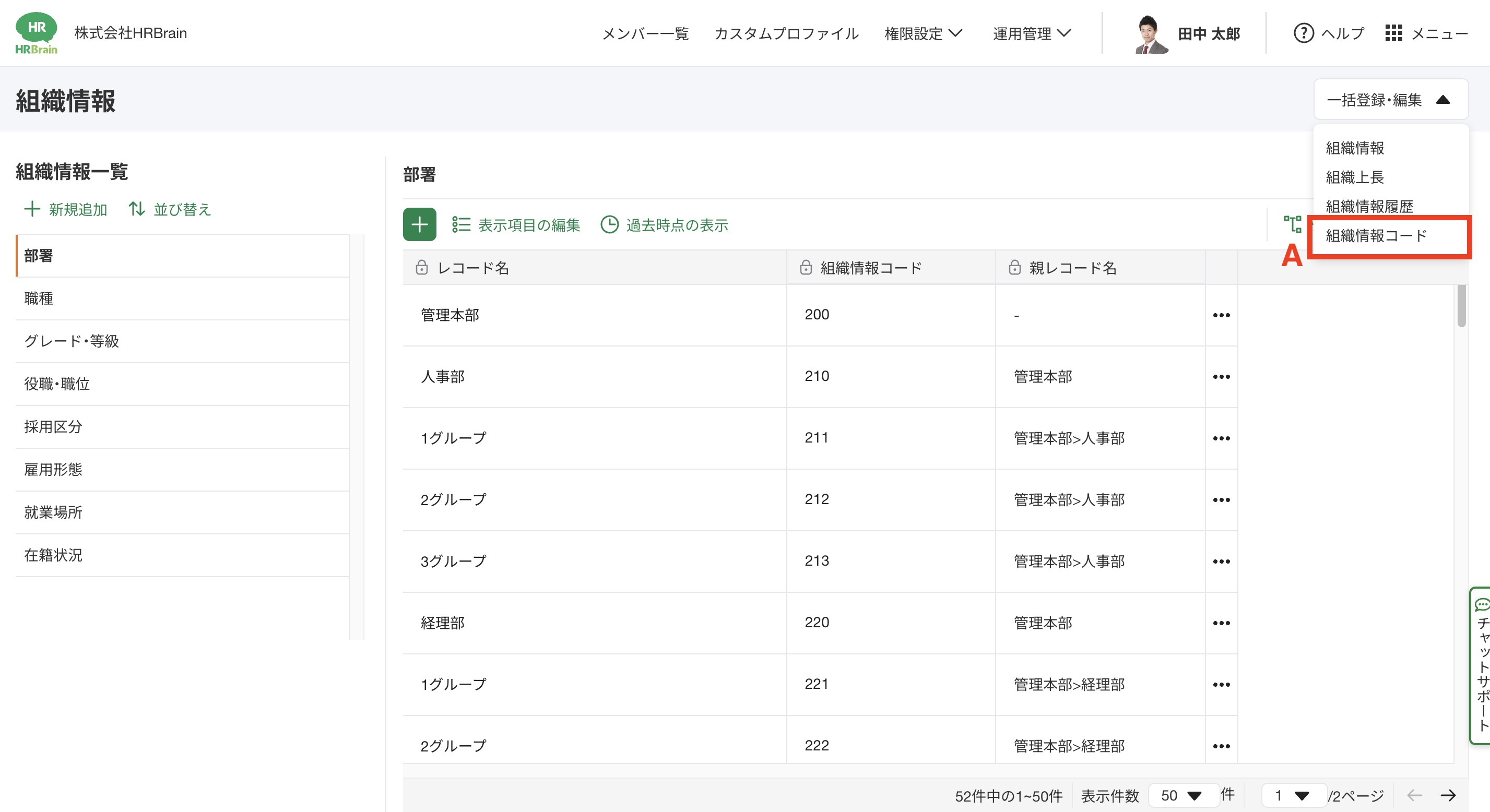The width and height of the screenshot is (1490, 812).
Task: Select 組織情報コード from the dropdown menu
Action: 1376,235
